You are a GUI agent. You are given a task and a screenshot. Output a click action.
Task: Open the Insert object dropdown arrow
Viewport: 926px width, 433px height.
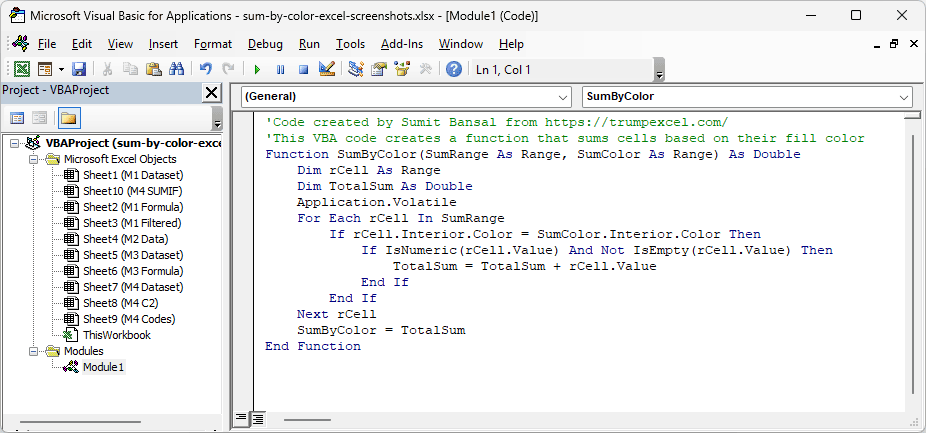click(61, 70)
